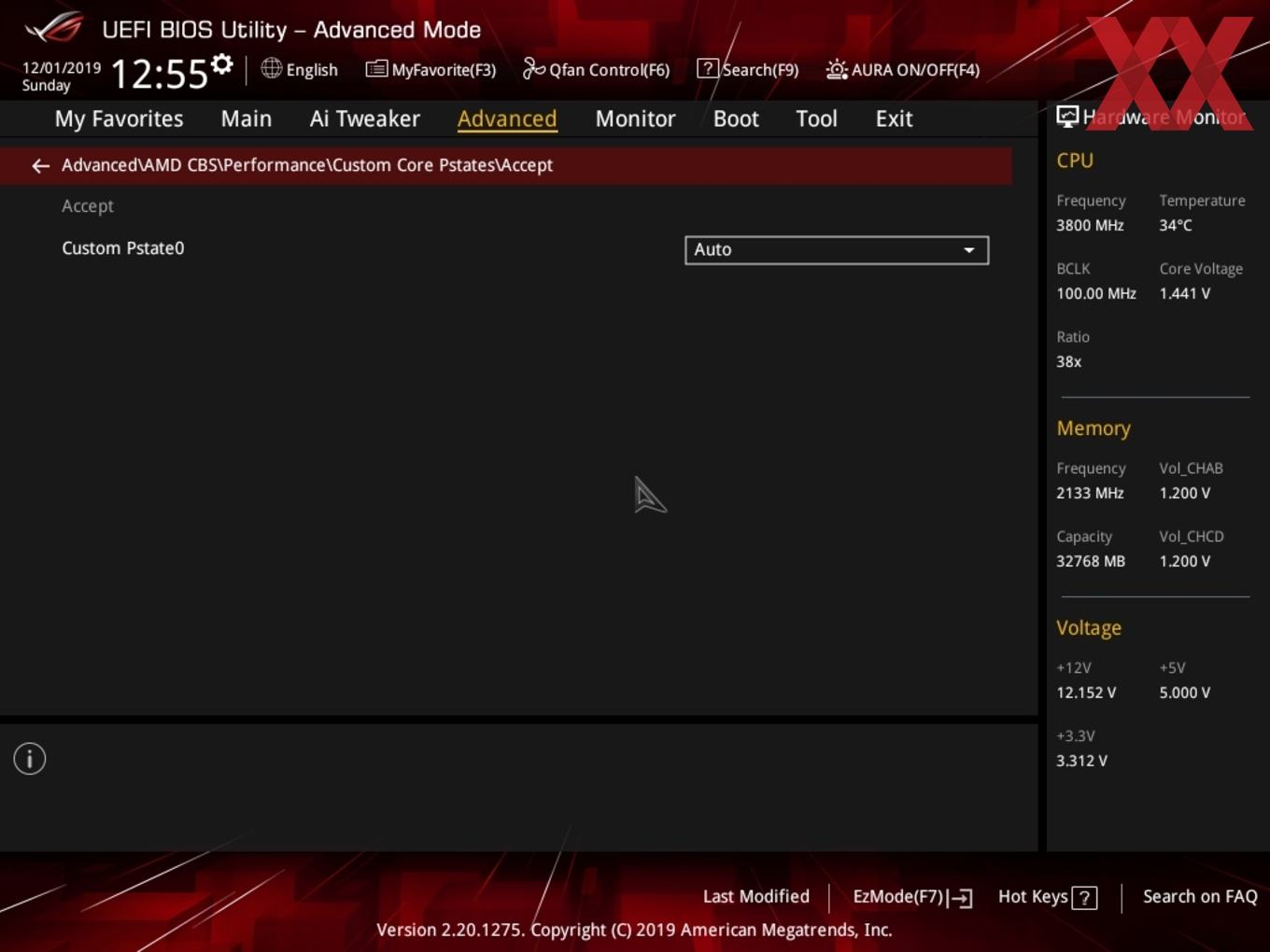
Task: Click the Accept label
Action: (x=88, y=206)
